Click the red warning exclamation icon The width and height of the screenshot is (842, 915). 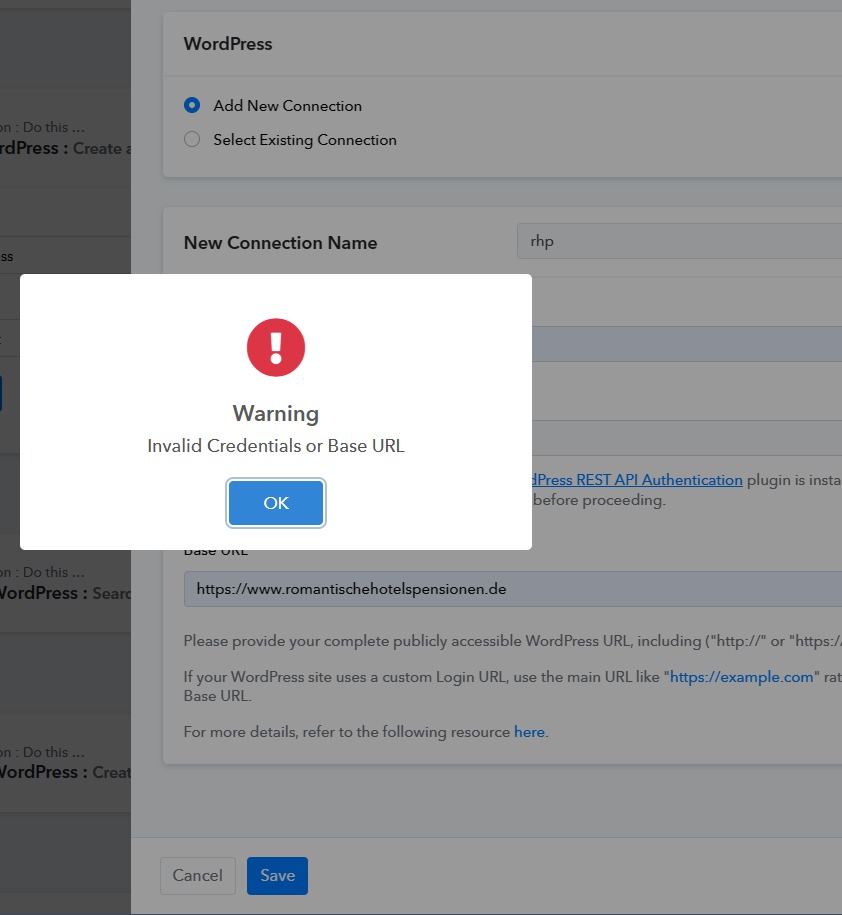[276, 347]
